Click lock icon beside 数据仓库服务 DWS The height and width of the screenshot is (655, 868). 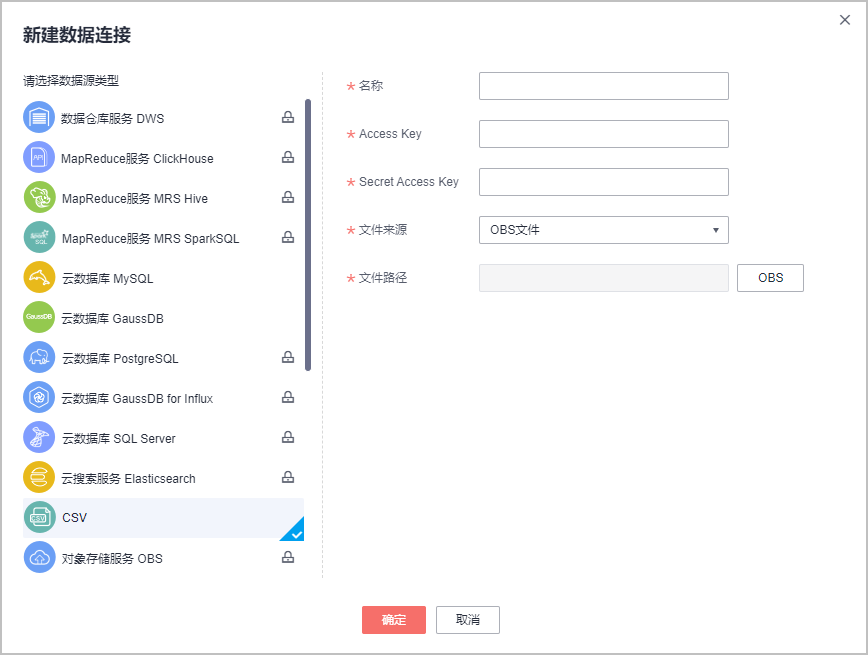pyautogui.click(x=288, y=117)
